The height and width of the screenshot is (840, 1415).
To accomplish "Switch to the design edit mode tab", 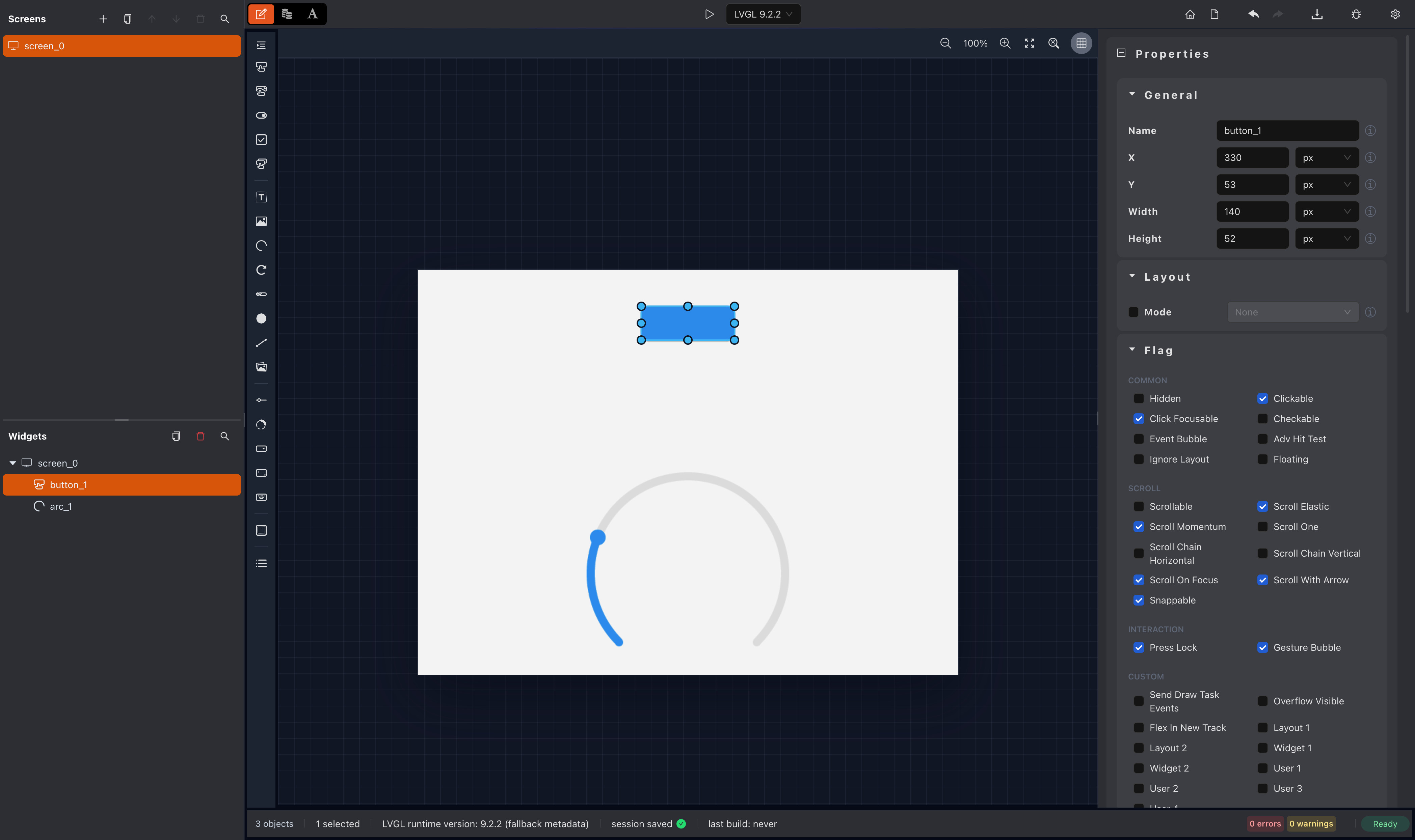I will pyautogui.click(x=261, y=14).
